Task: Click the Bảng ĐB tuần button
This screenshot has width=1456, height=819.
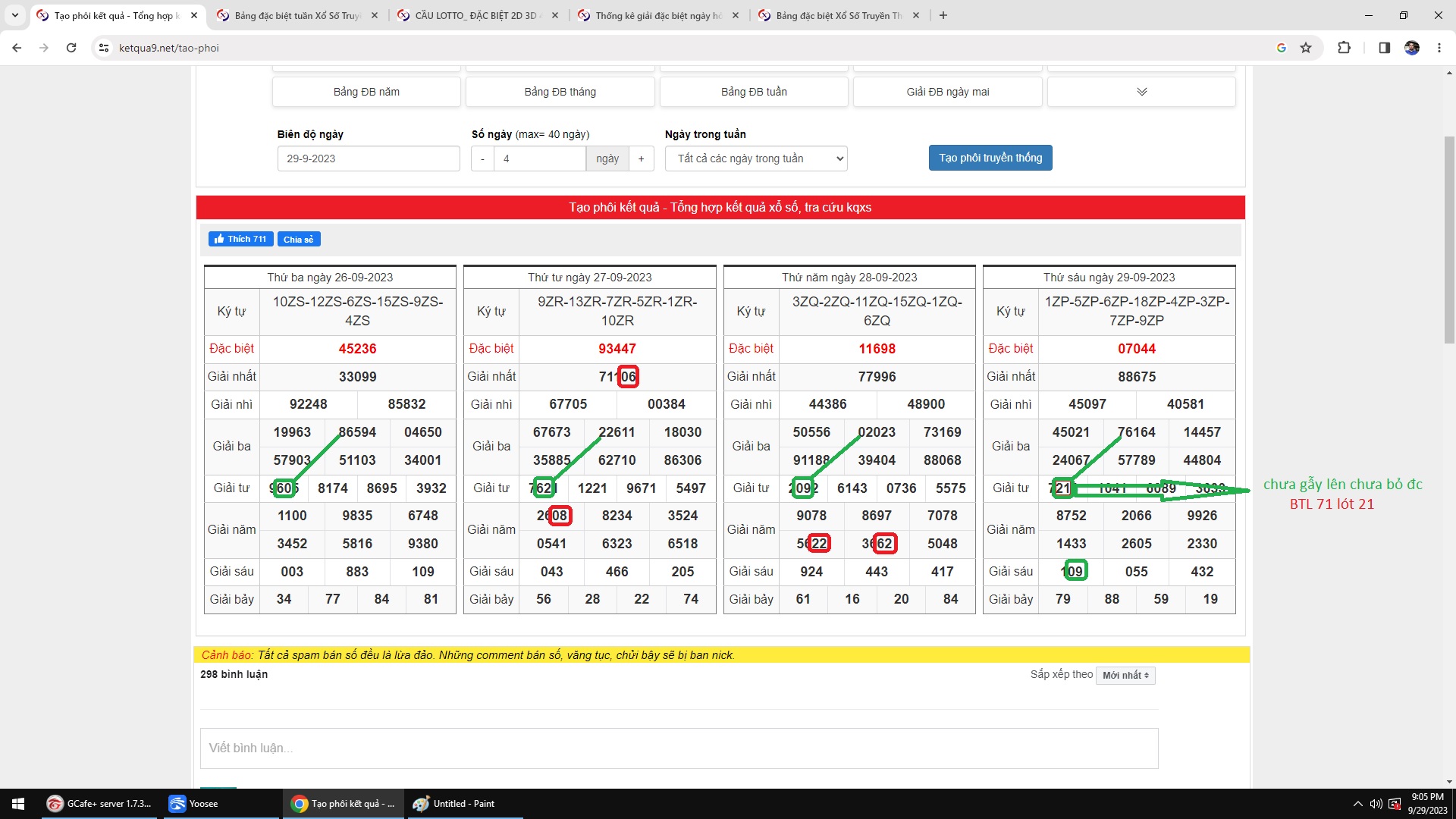Action: [754, 92]
